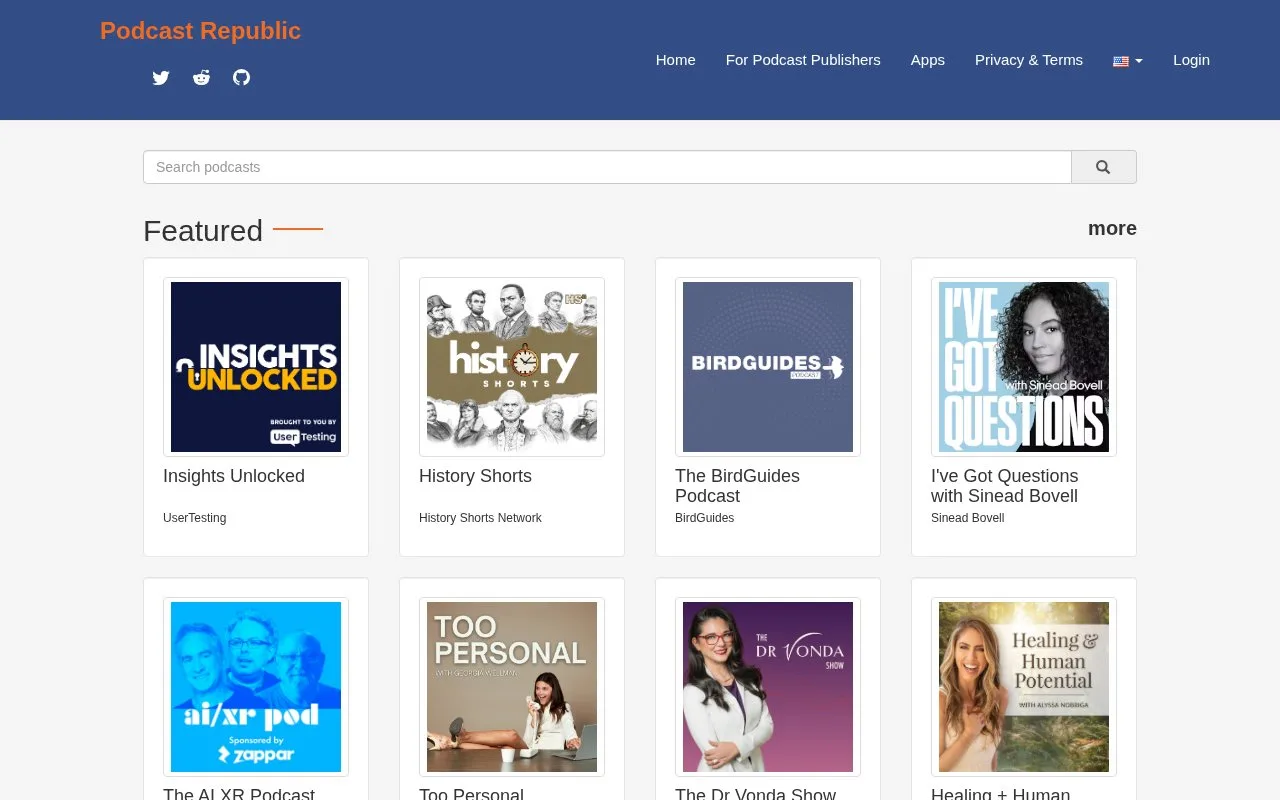Click the Insights Unlocked title
Viewport: 1280px width, 800px height.
[234, 476]
